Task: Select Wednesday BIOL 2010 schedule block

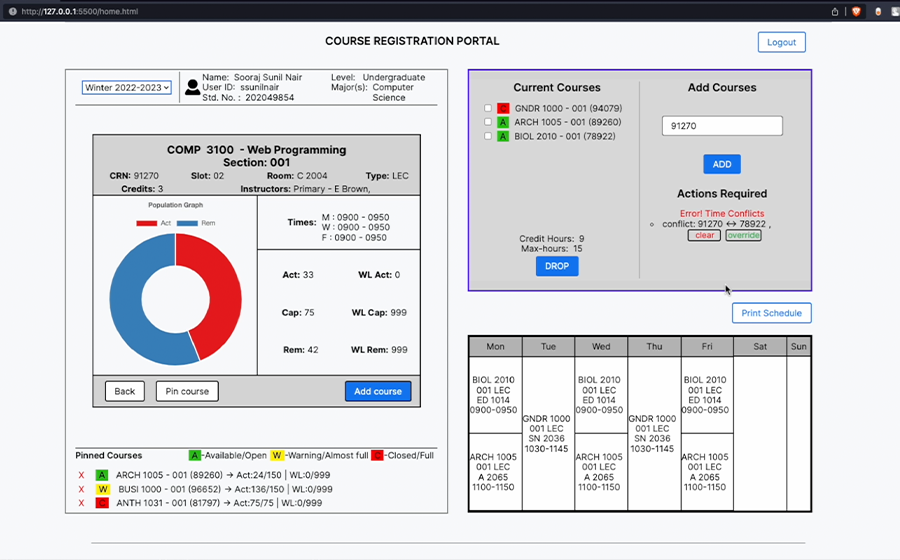Action: pos(600,395)
